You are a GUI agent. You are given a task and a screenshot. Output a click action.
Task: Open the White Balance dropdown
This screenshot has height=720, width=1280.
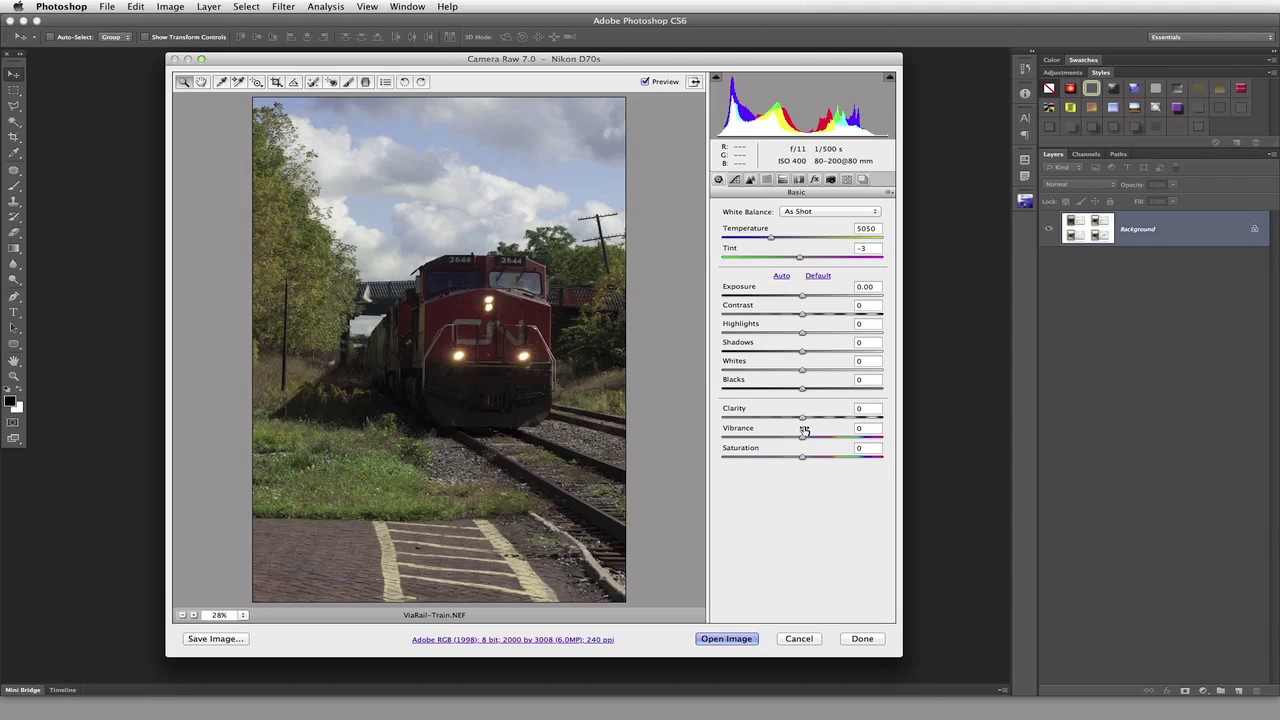(x=830, y=212)
